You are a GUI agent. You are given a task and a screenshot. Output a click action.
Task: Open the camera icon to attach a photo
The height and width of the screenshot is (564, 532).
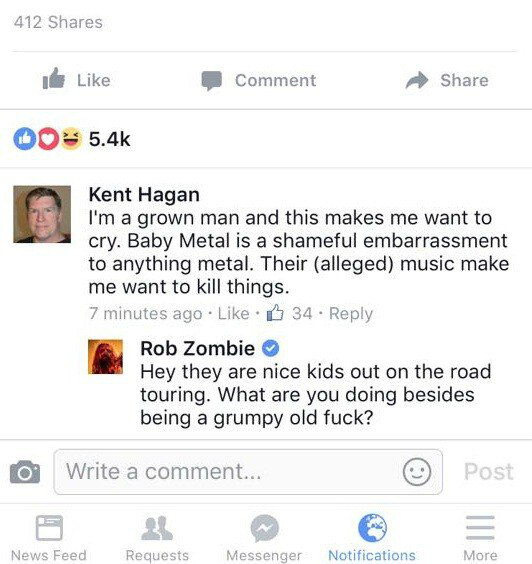[x=25, y=472]
